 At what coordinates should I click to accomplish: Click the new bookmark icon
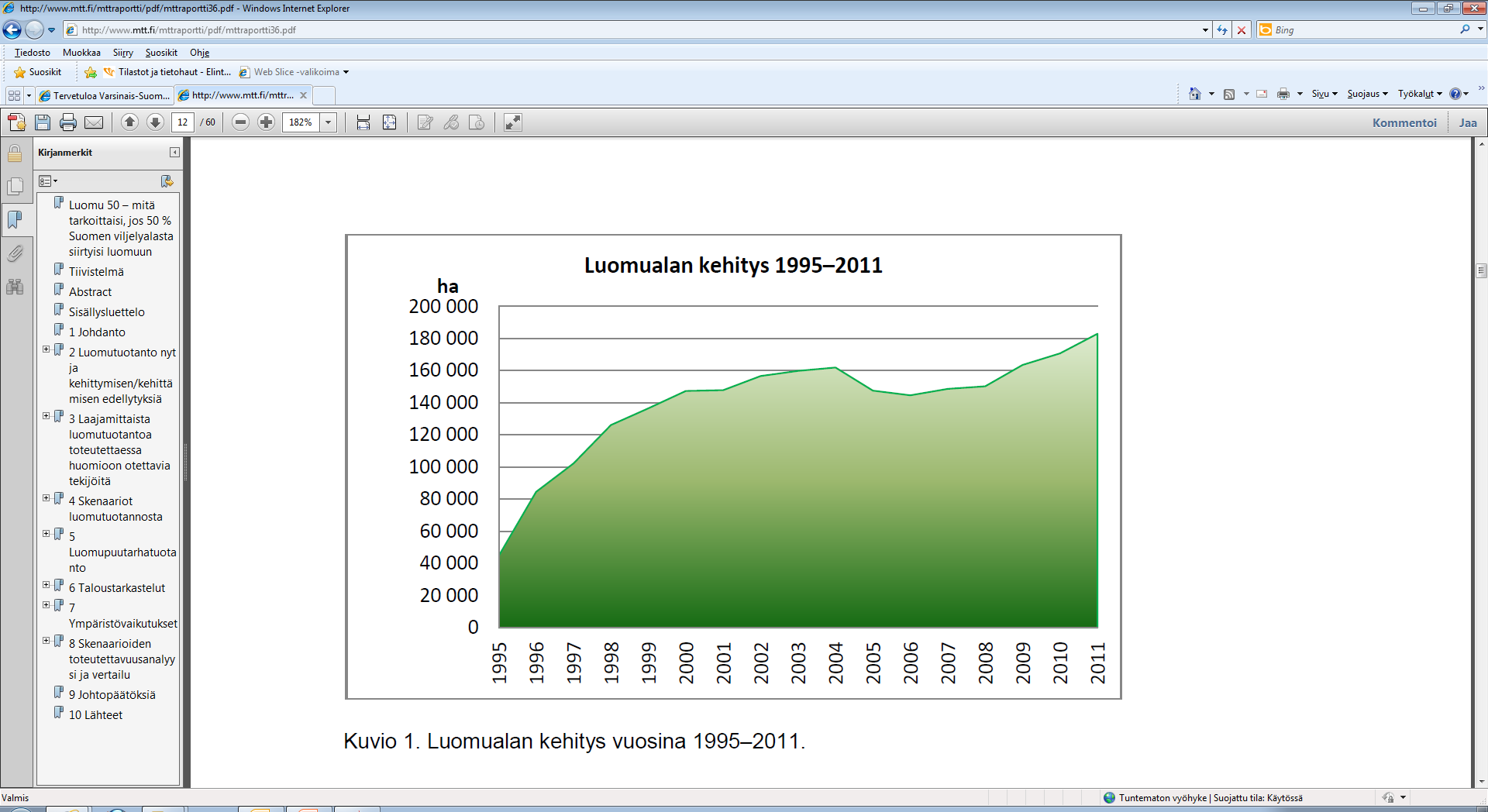[167, 181]
